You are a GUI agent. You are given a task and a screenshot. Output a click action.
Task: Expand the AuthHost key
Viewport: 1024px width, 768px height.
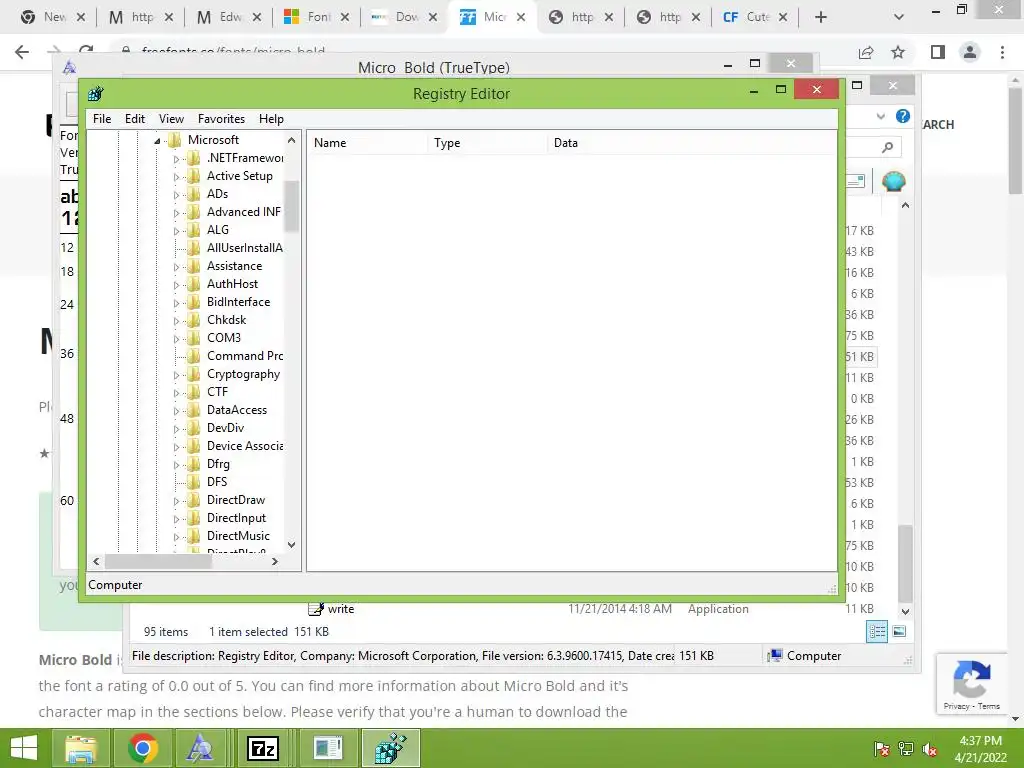[176, 285]
